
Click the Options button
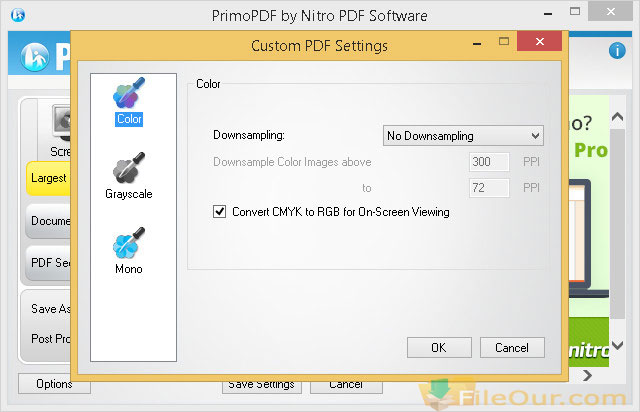click(x=54, y=384)
